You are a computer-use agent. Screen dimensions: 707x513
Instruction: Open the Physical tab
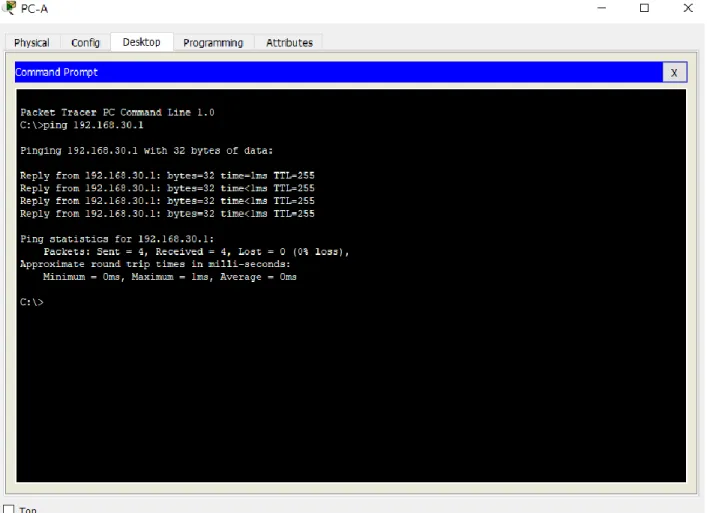click(x=32, y=42)
